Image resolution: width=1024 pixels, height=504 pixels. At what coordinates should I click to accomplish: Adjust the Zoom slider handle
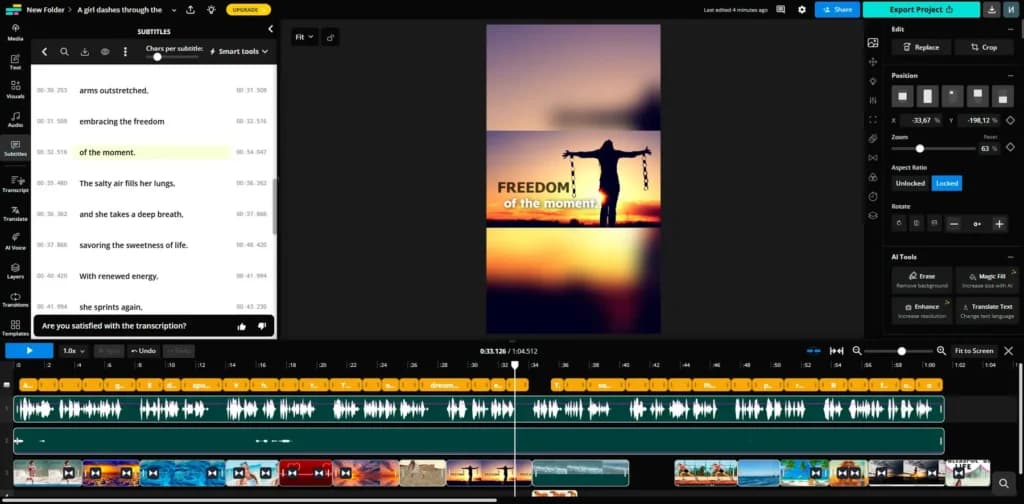click(920, 149)
